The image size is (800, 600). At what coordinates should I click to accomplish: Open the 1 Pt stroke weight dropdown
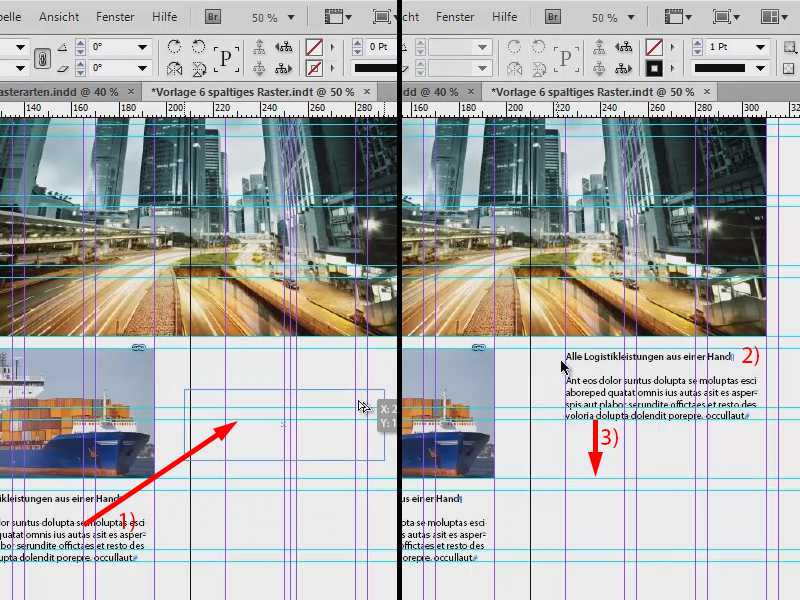(x=762, y=47)
